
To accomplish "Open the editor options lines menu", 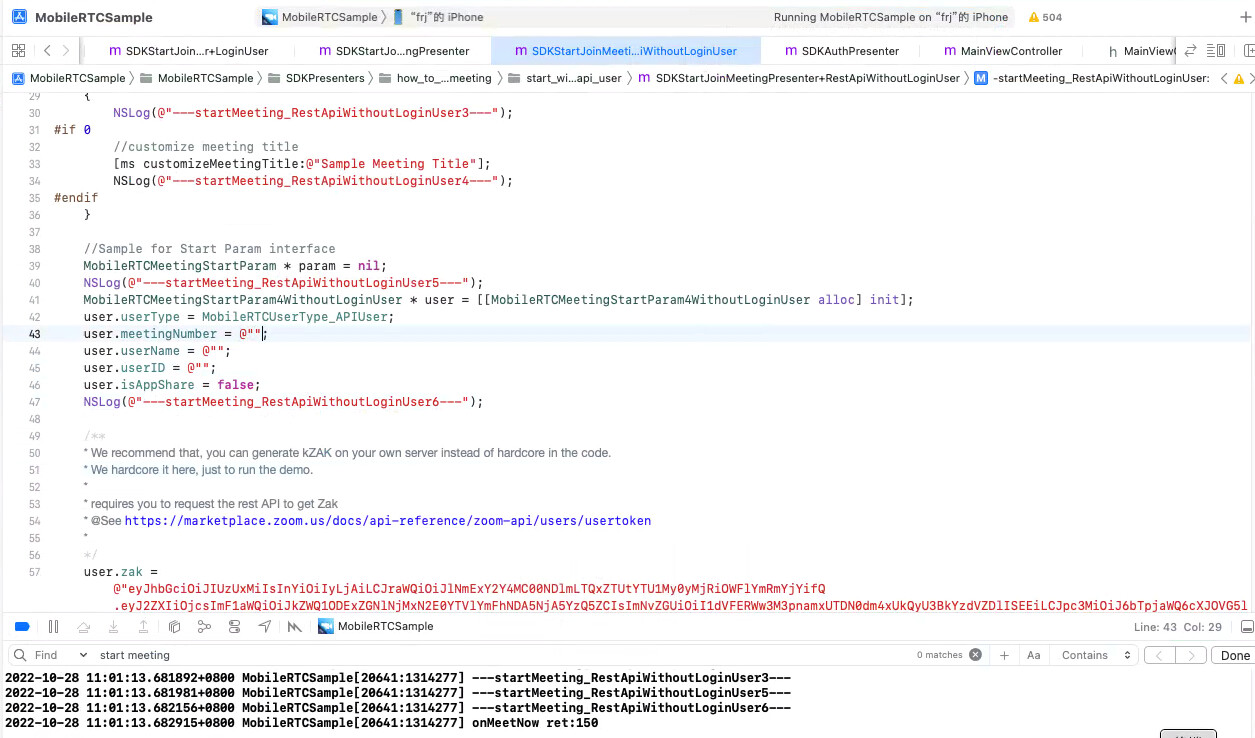I will pyautogui.click(x=1216, y=50).
